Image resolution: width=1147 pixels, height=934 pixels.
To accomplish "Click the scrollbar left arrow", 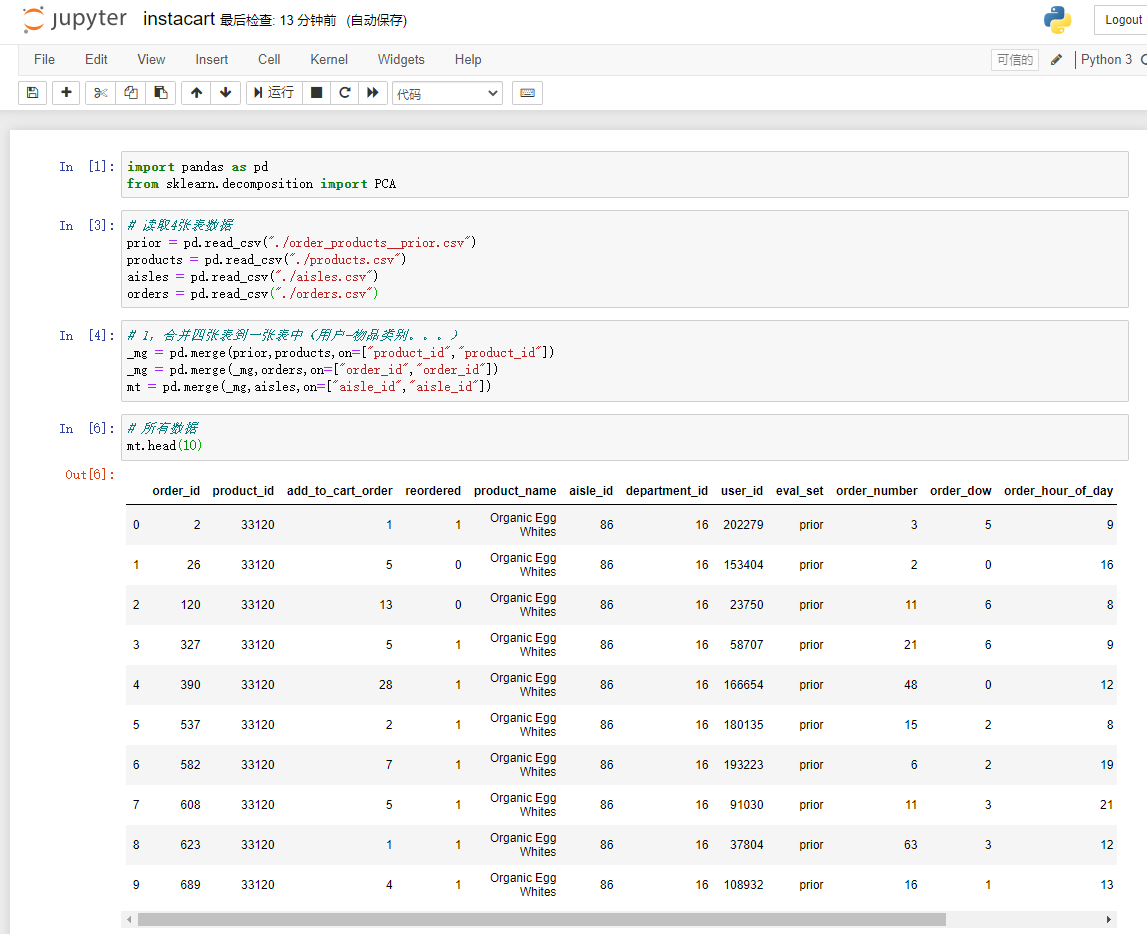I will [129, 919].
